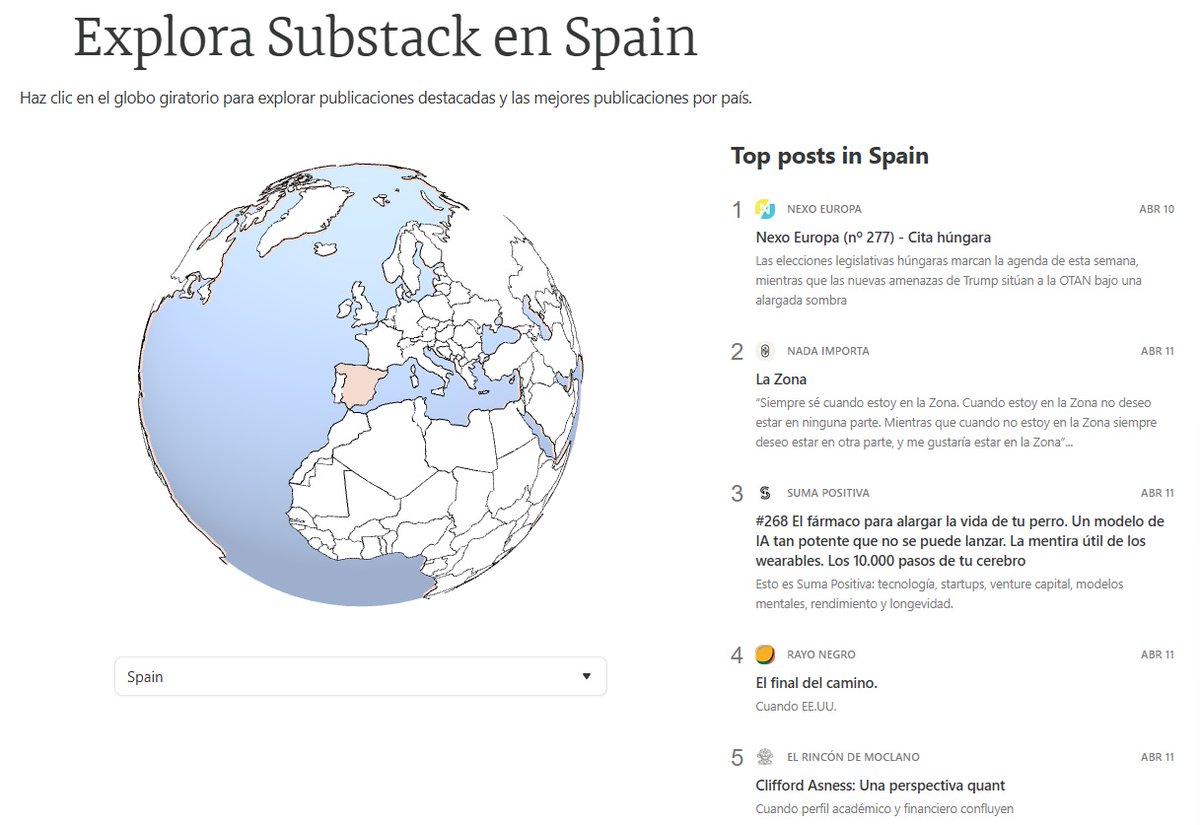Click rank number 5 beside El Rincón de Moclano
This screenshot has width=1200, height=825.
[x=738, y=758]
